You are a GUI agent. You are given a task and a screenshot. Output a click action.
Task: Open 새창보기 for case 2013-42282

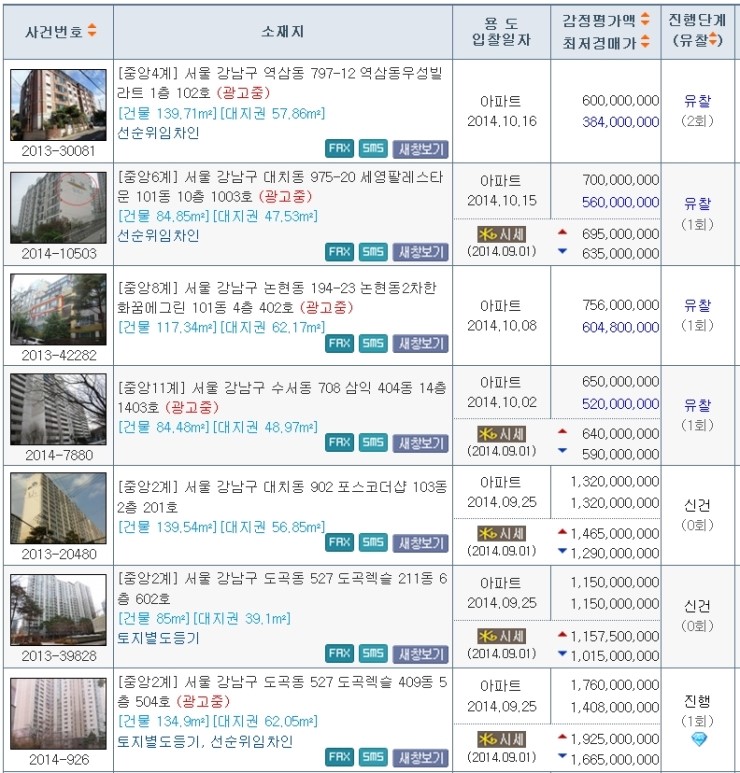pos(421,344)
